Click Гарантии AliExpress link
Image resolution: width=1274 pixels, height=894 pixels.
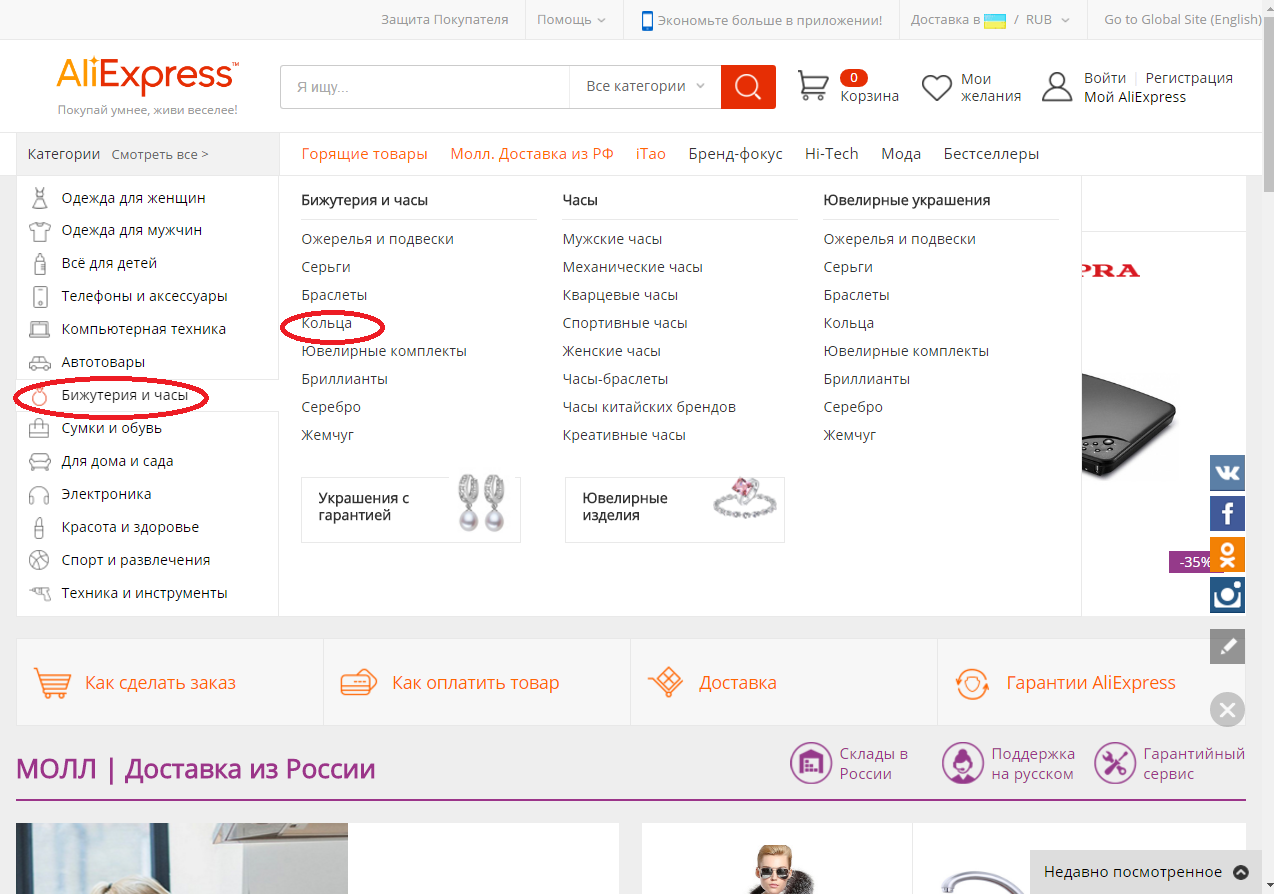[1090, 683]
